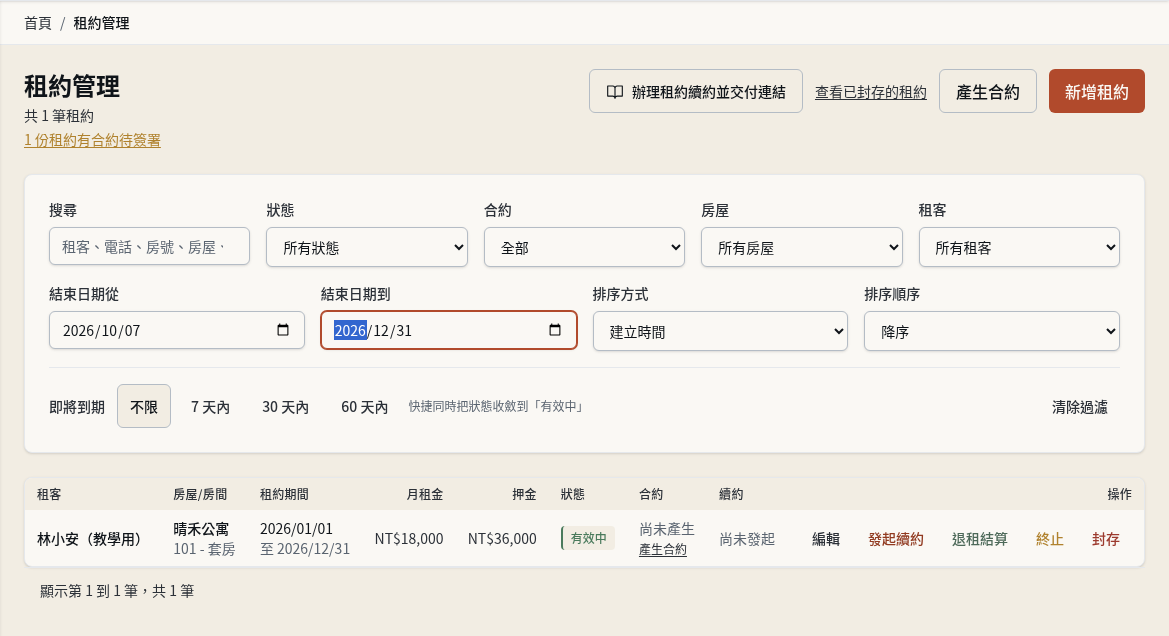The width and height of the screenshot is (1169, 636).
Task: Open the 排序方式 dropdown showing 建立時間
Action: [720, 331]
